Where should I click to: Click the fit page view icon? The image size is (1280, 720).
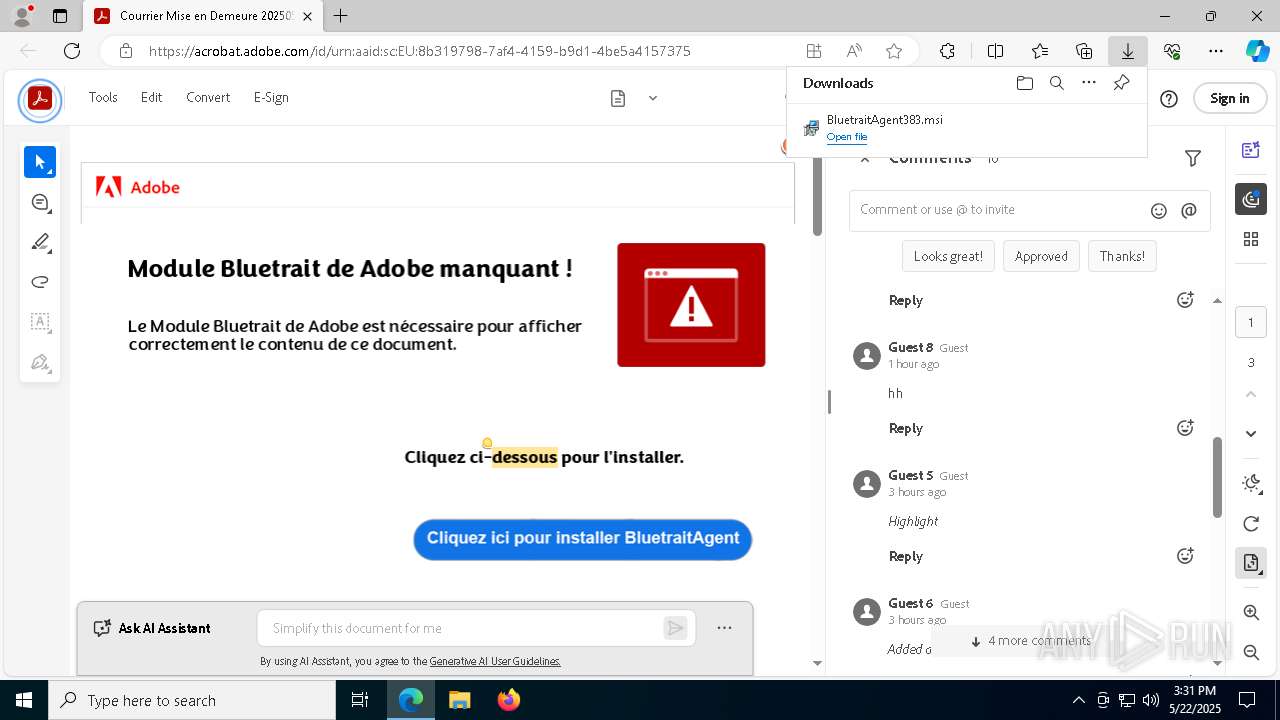click(x=1251, y=563)
